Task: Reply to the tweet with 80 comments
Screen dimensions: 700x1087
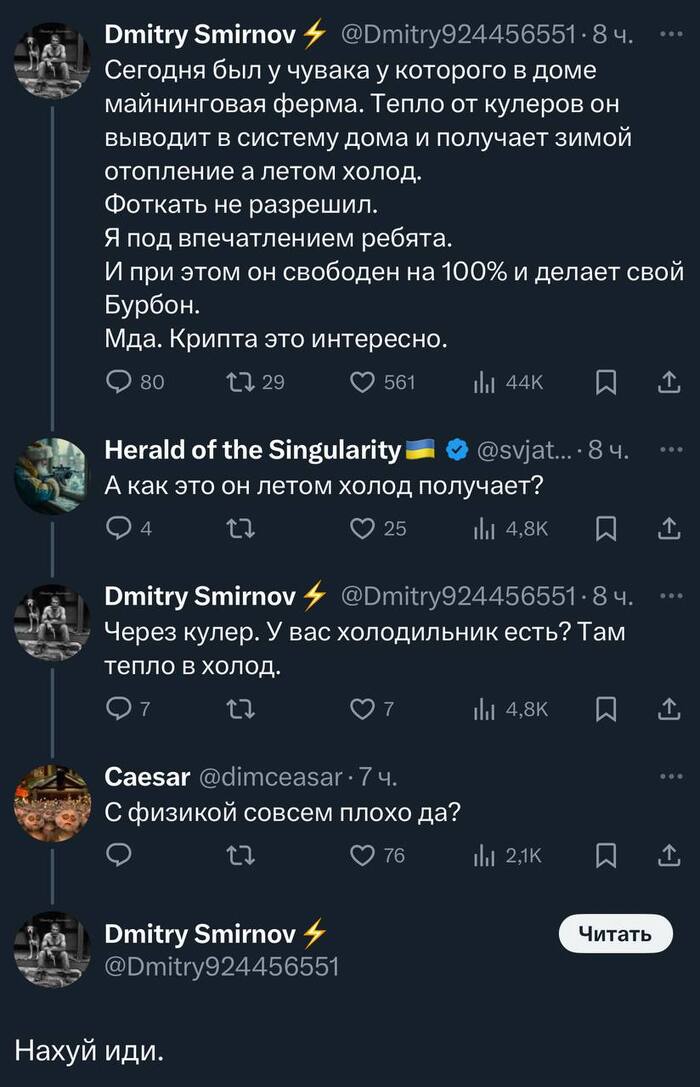Action: [x=117, y=381]
